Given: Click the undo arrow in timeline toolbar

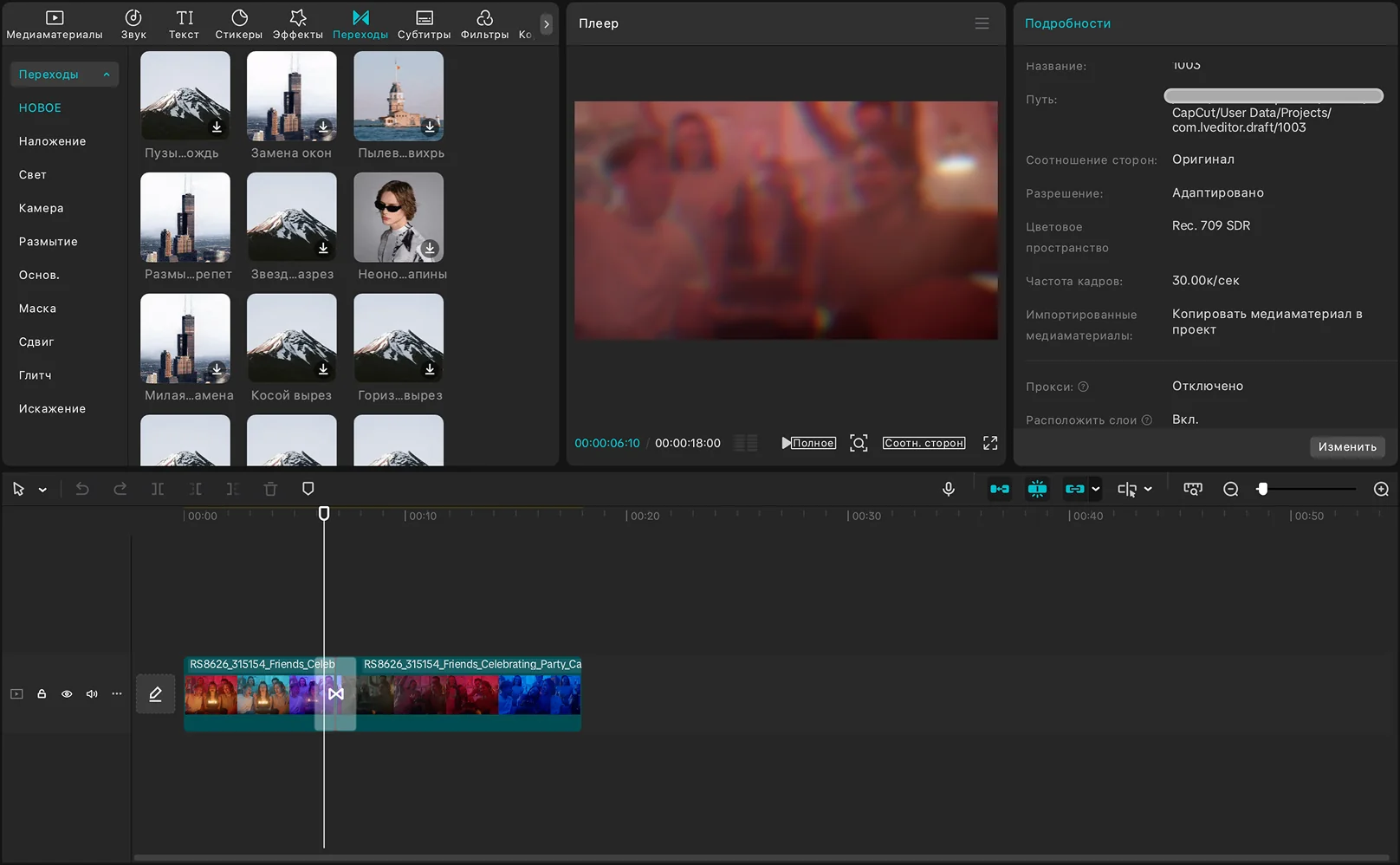Looking at the screenshot, I should [x=82, y=489].
